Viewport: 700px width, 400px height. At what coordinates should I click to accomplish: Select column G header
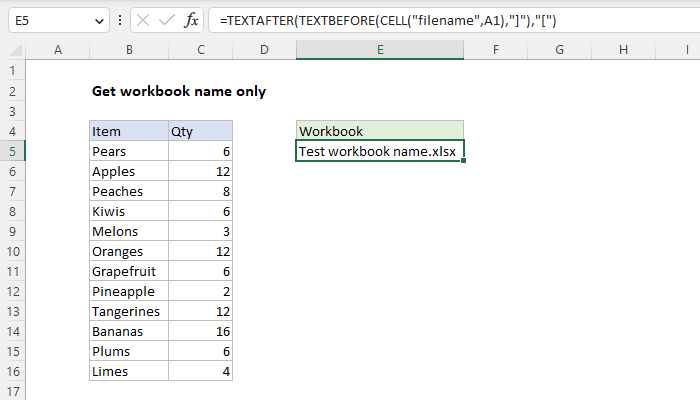coord(559,50)
